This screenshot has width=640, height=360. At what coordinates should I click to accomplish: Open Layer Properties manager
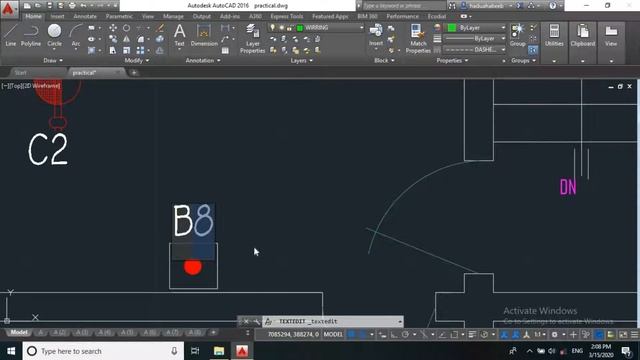pos(252,38)
